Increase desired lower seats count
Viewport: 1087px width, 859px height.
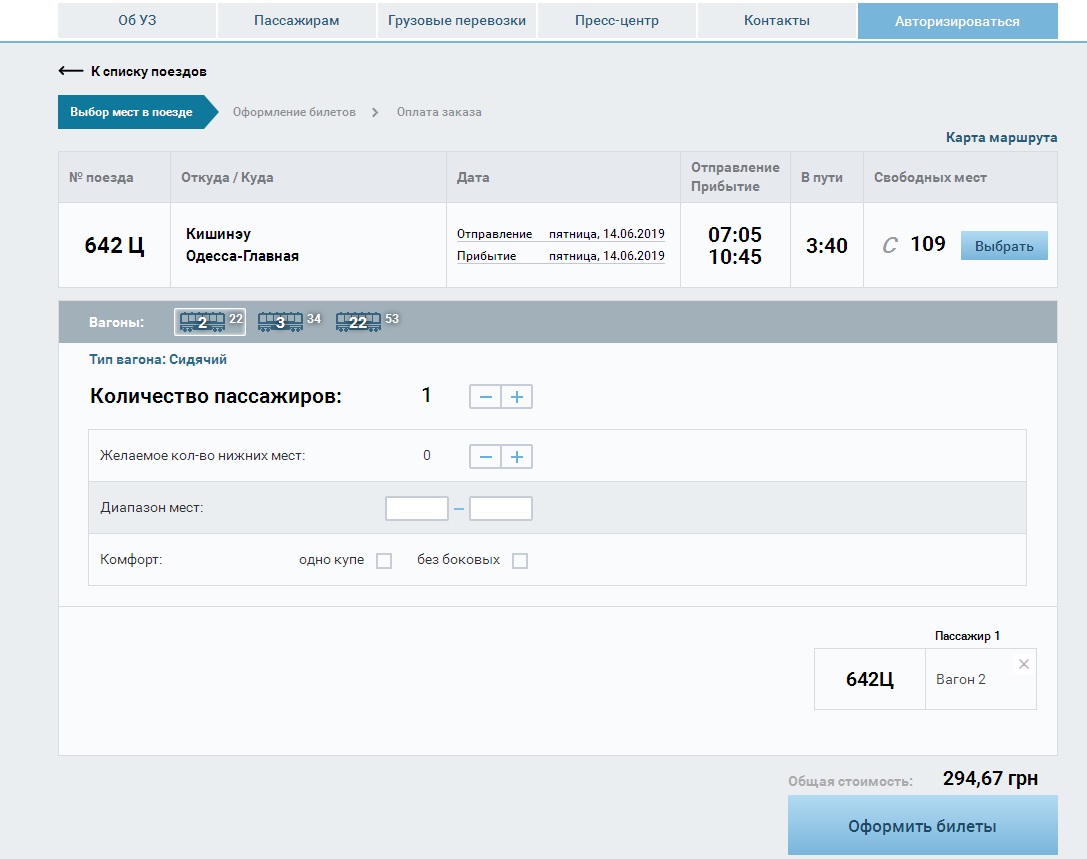(517, 457)
